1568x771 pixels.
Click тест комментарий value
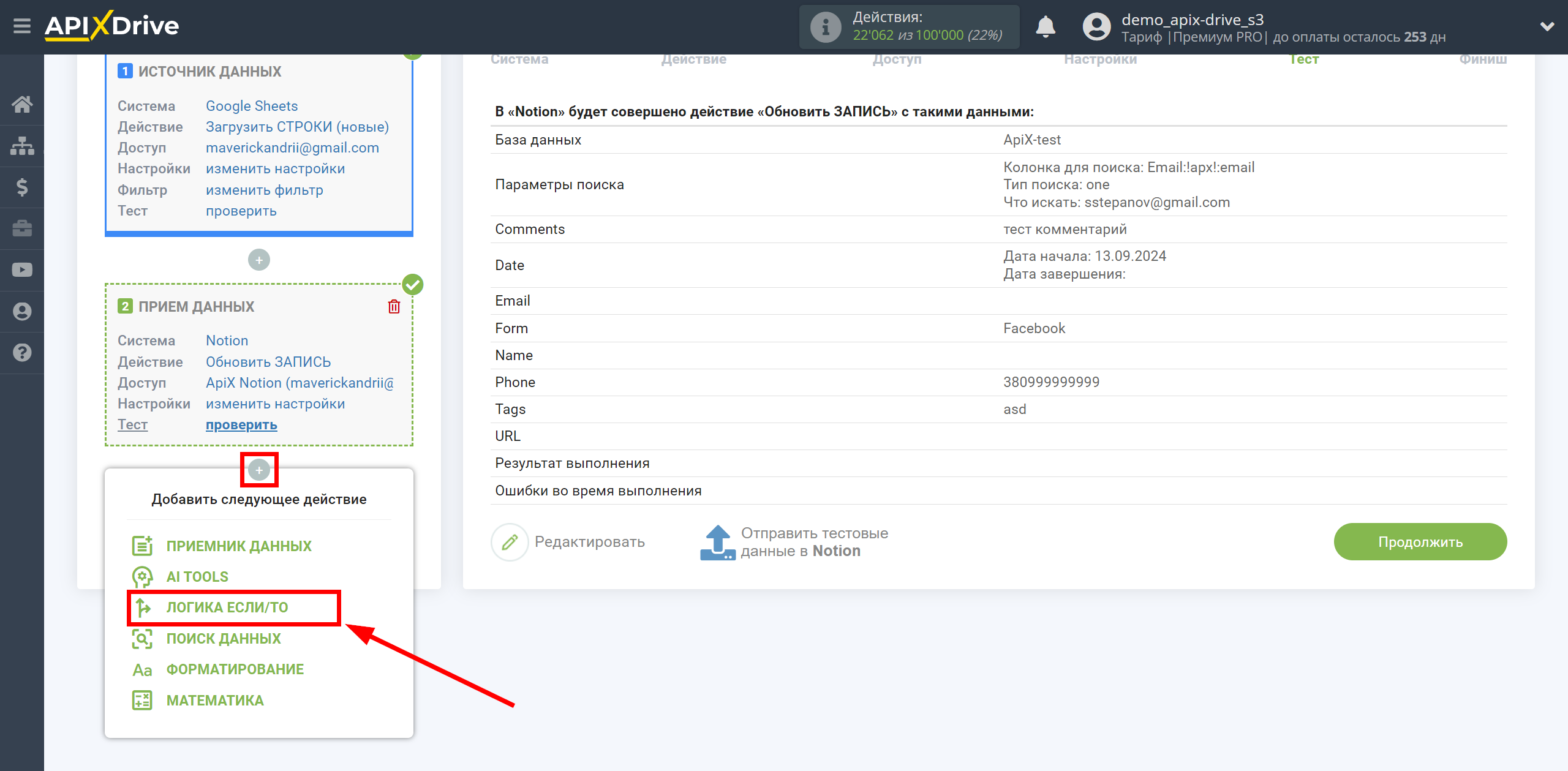[1065, 229]
